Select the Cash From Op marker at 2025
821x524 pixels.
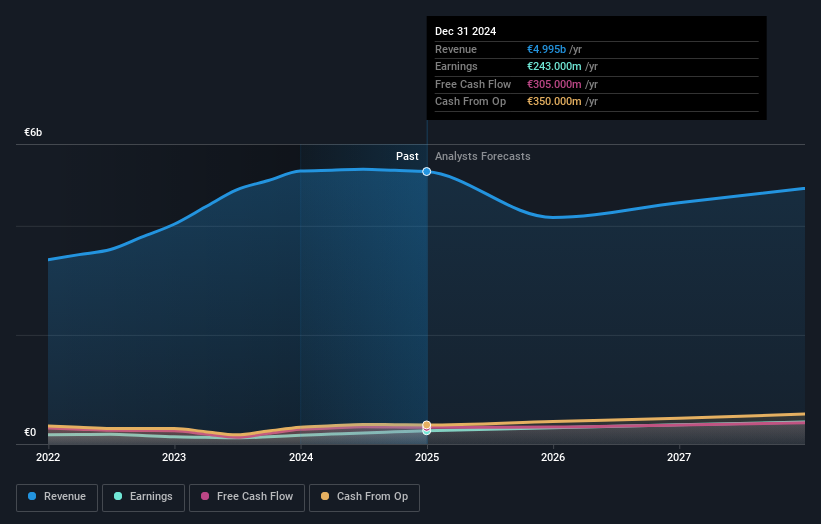pos(427,425)
